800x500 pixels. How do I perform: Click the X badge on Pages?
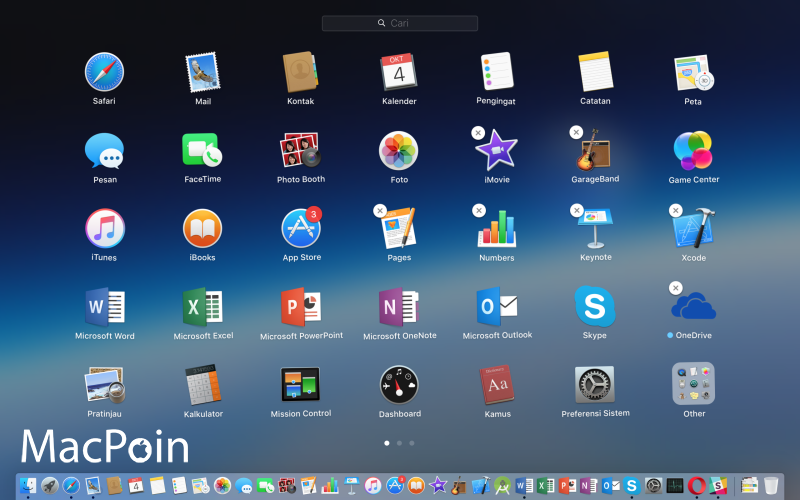coord(380,210)
